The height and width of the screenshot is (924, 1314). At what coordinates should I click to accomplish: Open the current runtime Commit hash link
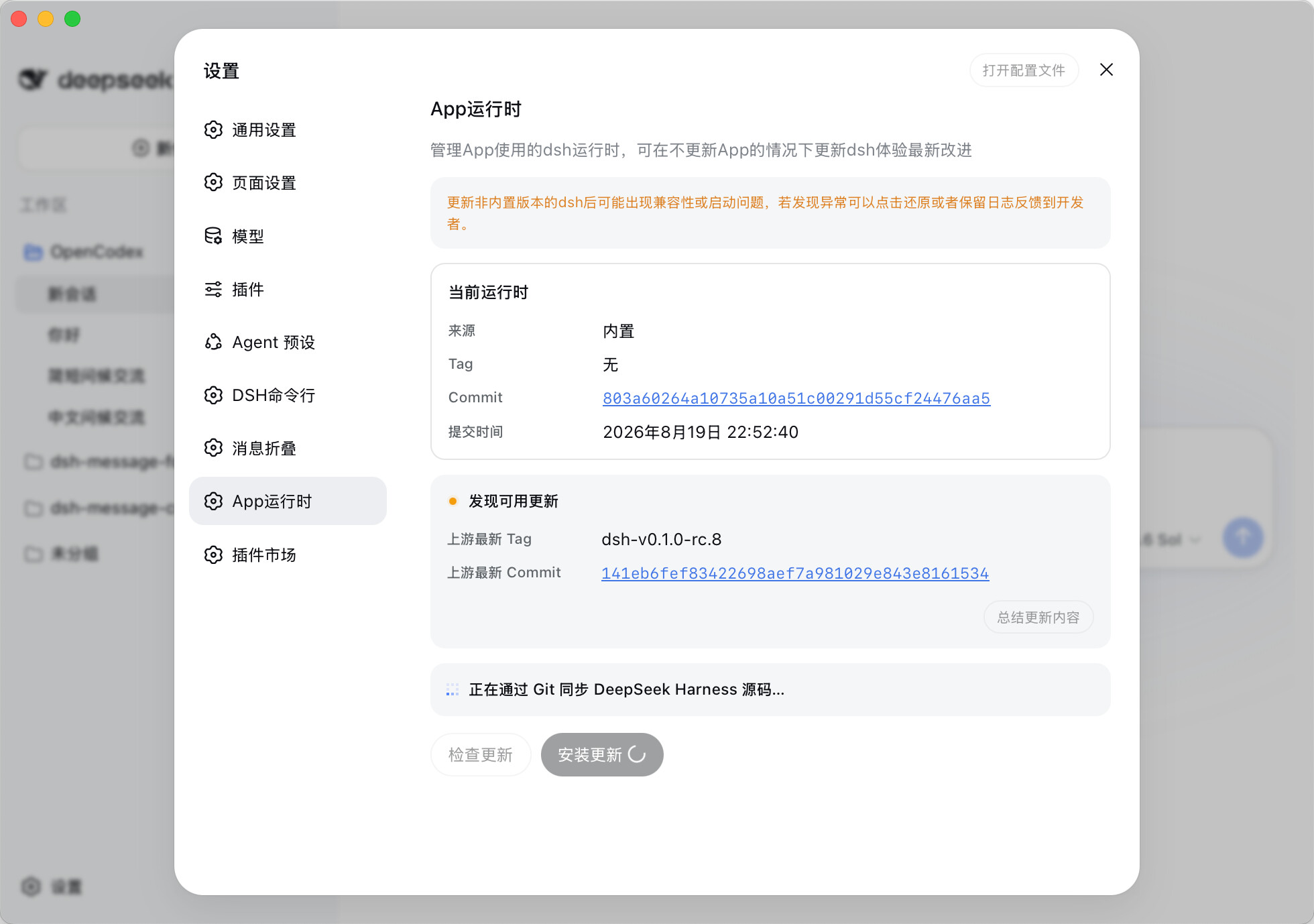pyautogui.click(x=796, y=398)
